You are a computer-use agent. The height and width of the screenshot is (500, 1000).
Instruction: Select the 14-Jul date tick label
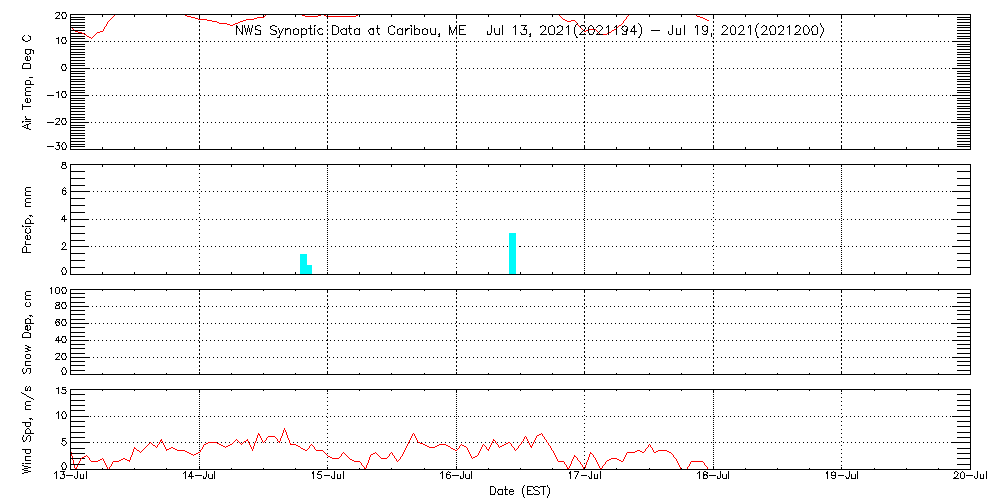(199, 477)
